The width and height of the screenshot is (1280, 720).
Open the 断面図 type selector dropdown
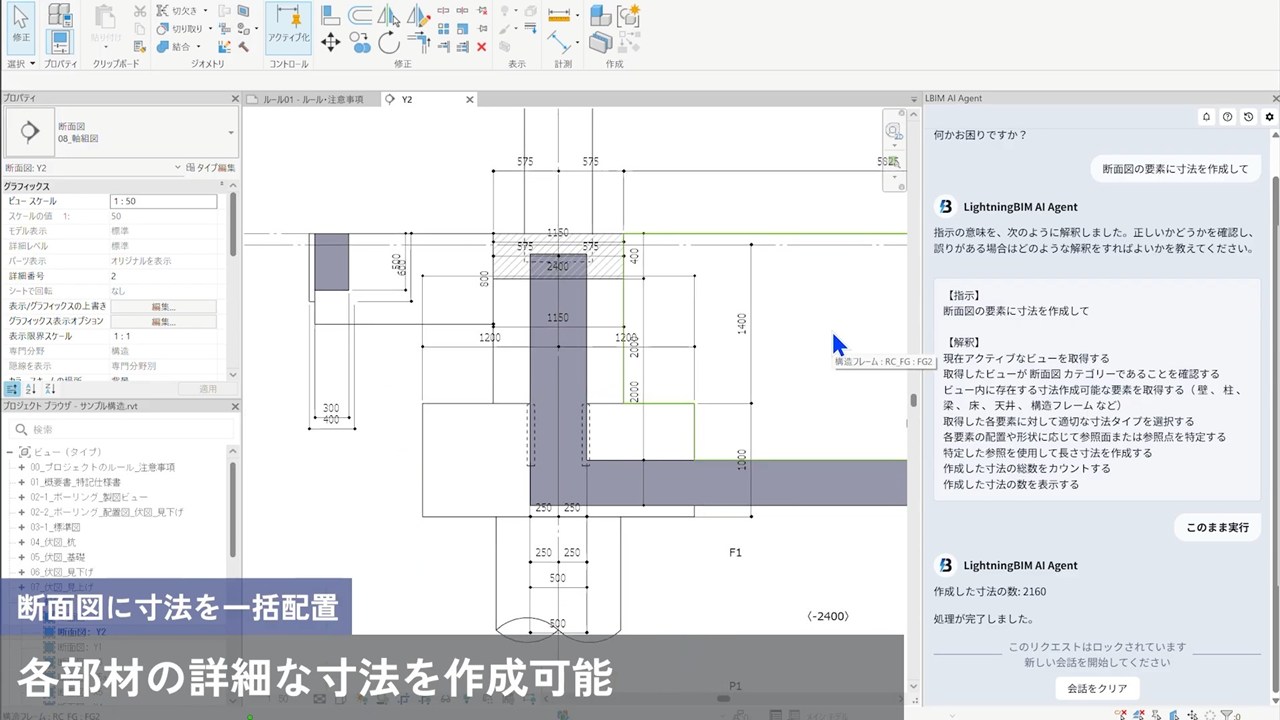pos(231,133)
